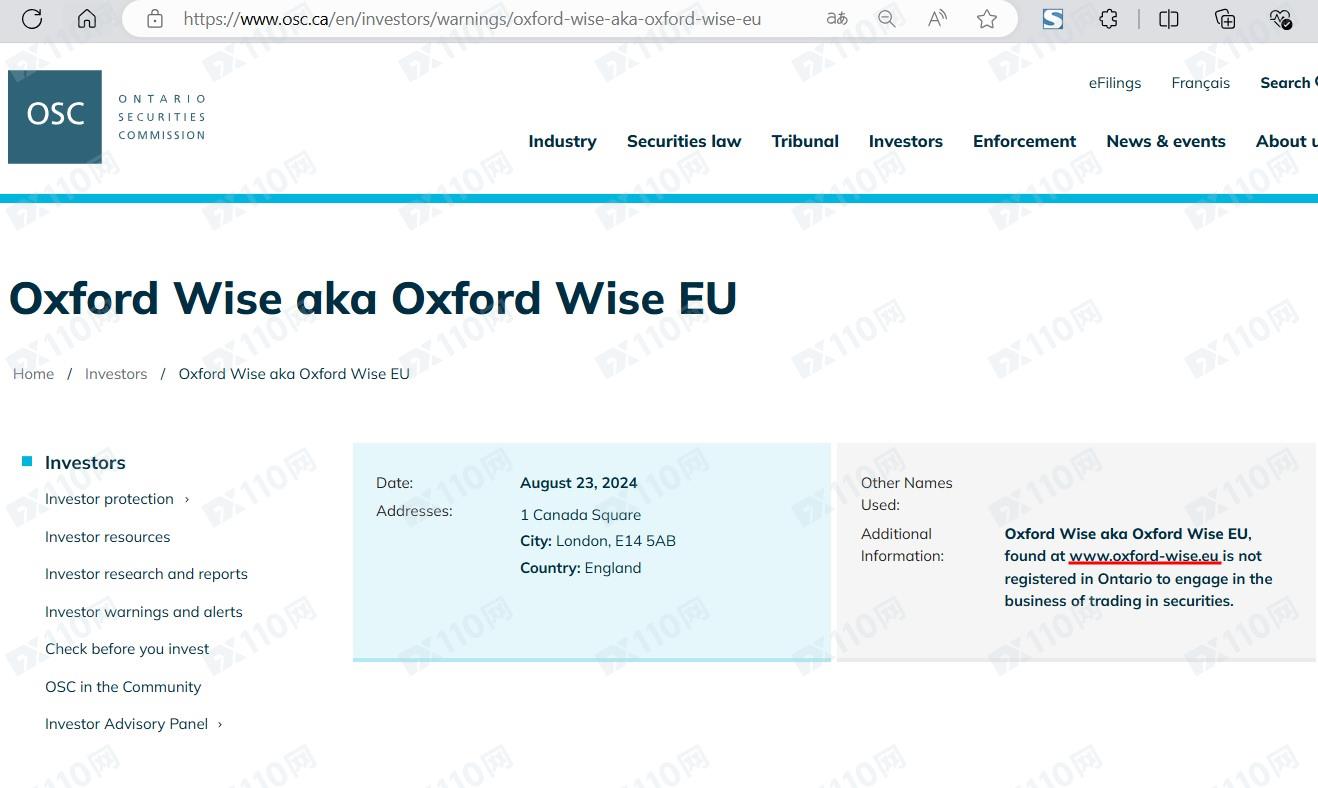
Task: Open OSC in the Community
Action: pos(123,687)
